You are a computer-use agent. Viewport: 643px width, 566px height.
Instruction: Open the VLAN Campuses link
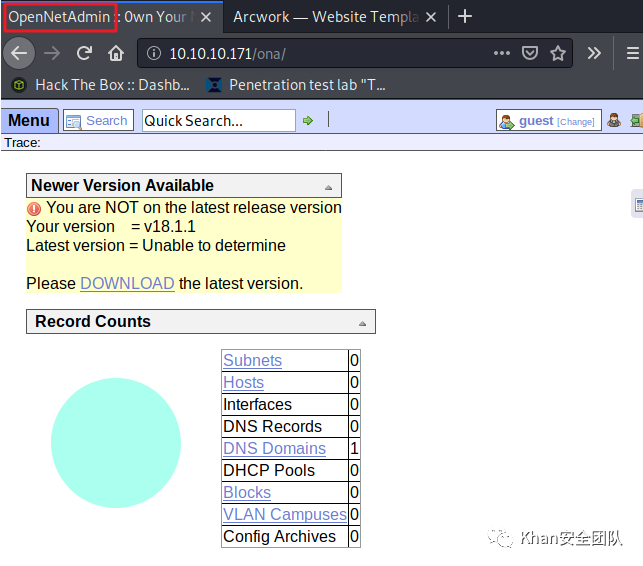click(x=285, y=514)
